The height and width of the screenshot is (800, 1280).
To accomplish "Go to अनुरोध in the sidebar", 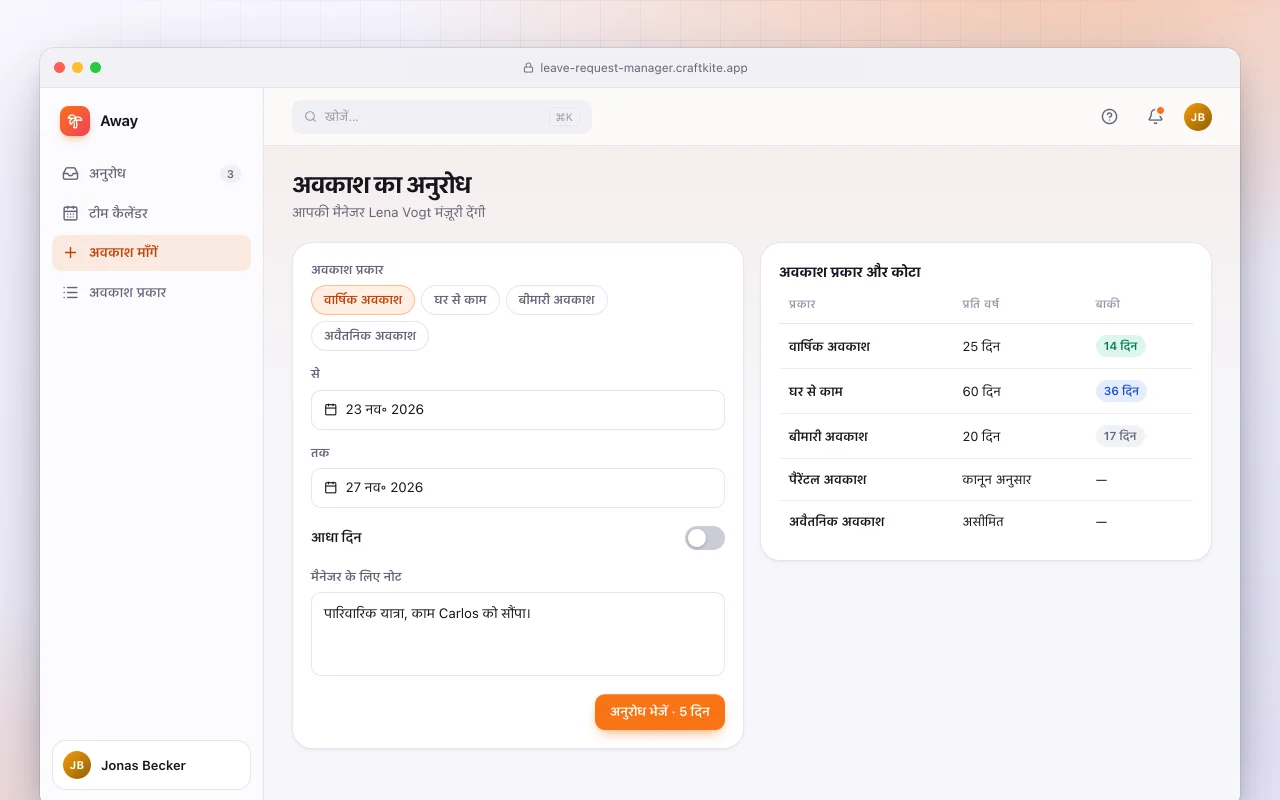I will coord(151,174).
